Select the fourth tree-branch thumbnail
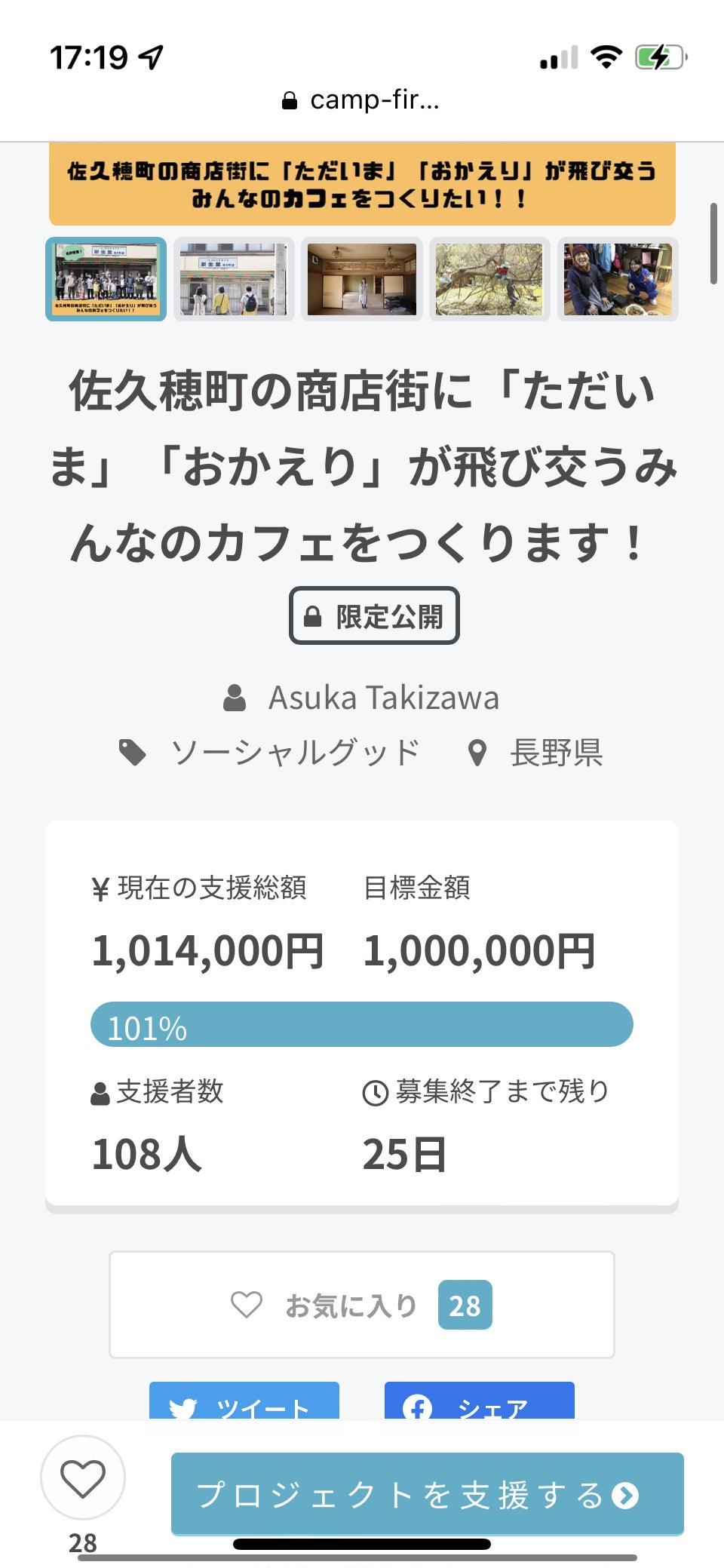The width and height of the screenshot is (724, 1568). click(489, 279)
